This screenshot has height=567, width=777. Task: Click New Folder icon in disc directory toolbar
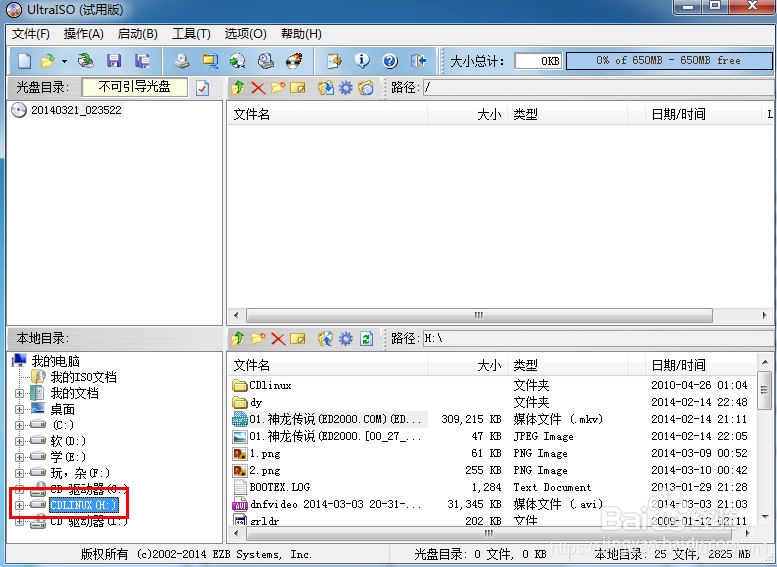tap(278, 88)
